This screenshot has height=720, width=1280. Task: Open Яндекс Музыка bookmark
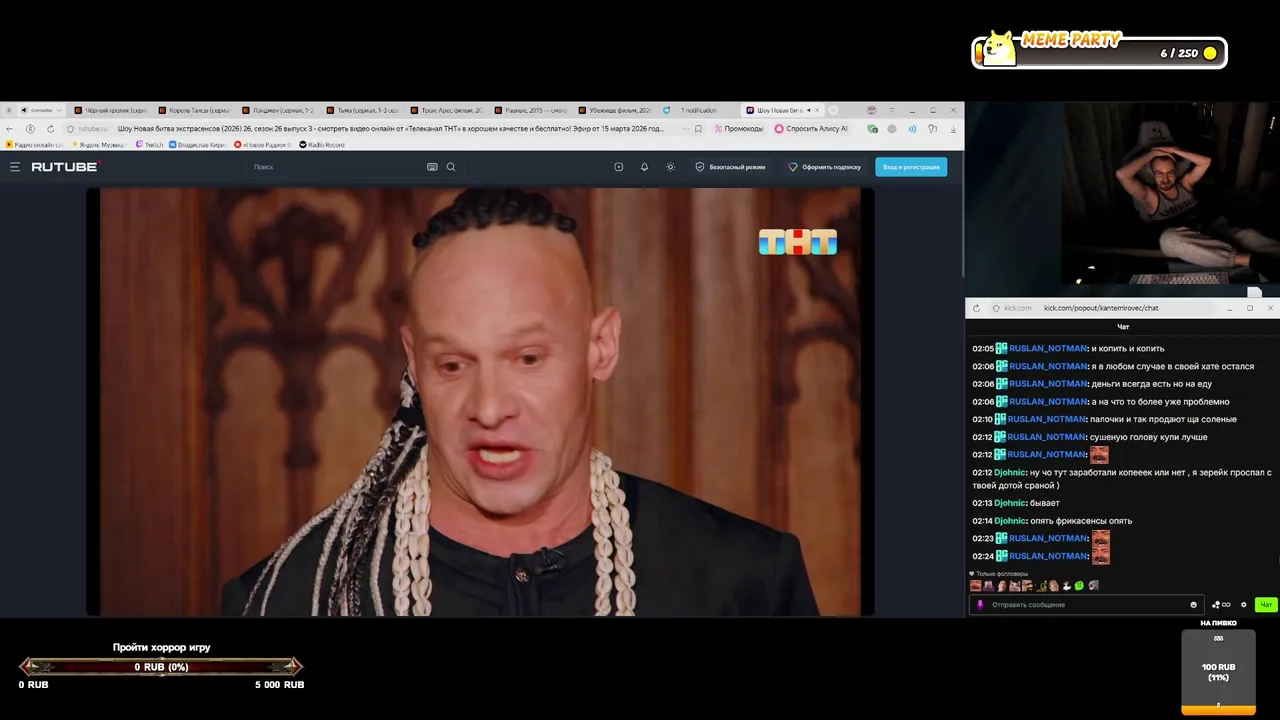click(101, 145)
